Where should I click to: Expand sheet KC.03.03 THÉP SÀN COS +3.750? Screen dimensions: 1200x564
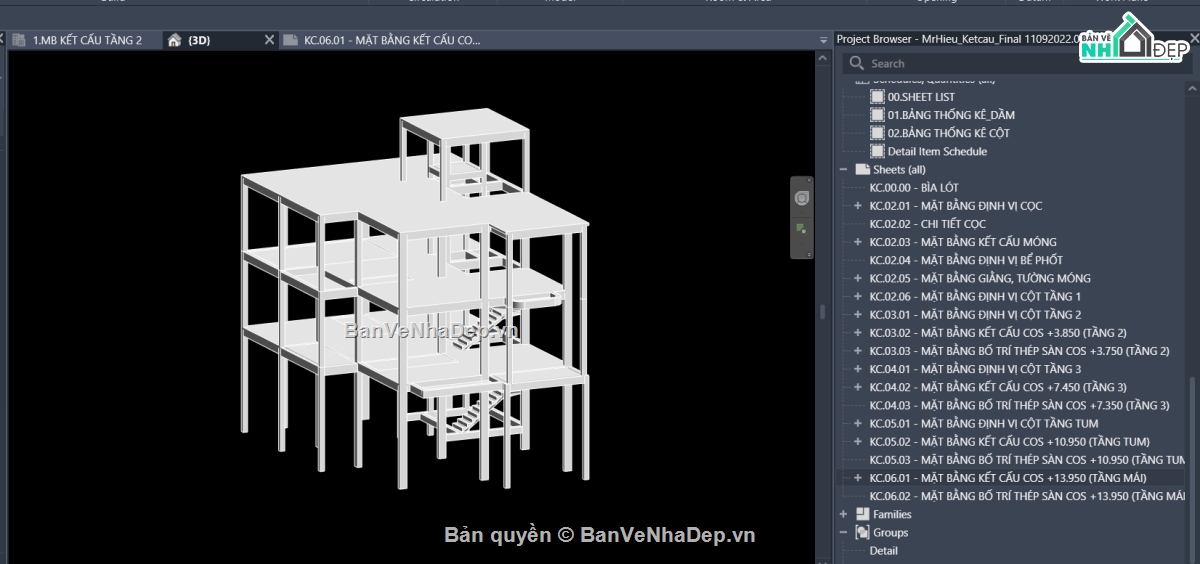click(857, 351)
